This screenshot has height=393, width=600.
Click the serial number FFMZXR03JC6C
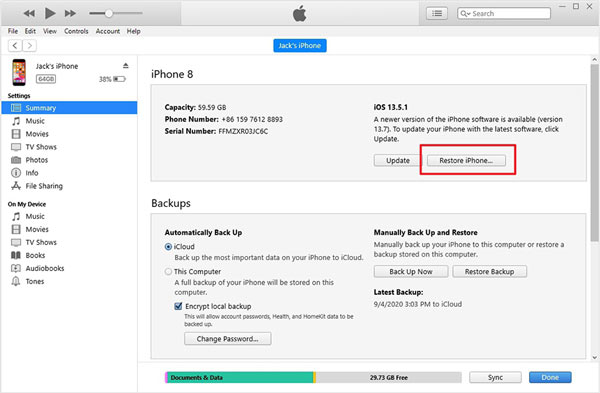(243, 131)
